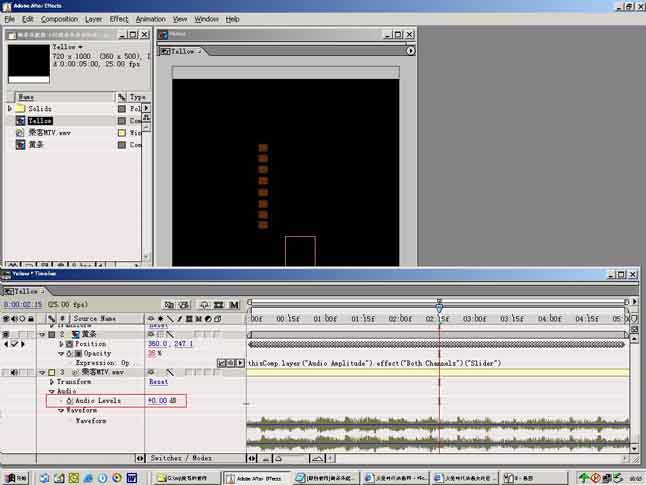The image size is (646, 485).
Task: Open the View menu
Action: pos(180,19)
